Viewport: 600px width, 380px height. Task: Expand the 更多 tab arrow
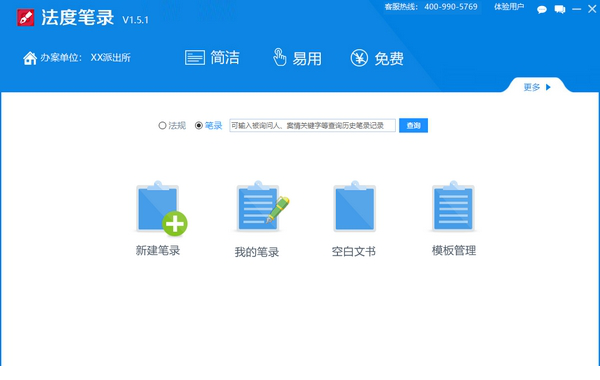click(x=548, y=87)
